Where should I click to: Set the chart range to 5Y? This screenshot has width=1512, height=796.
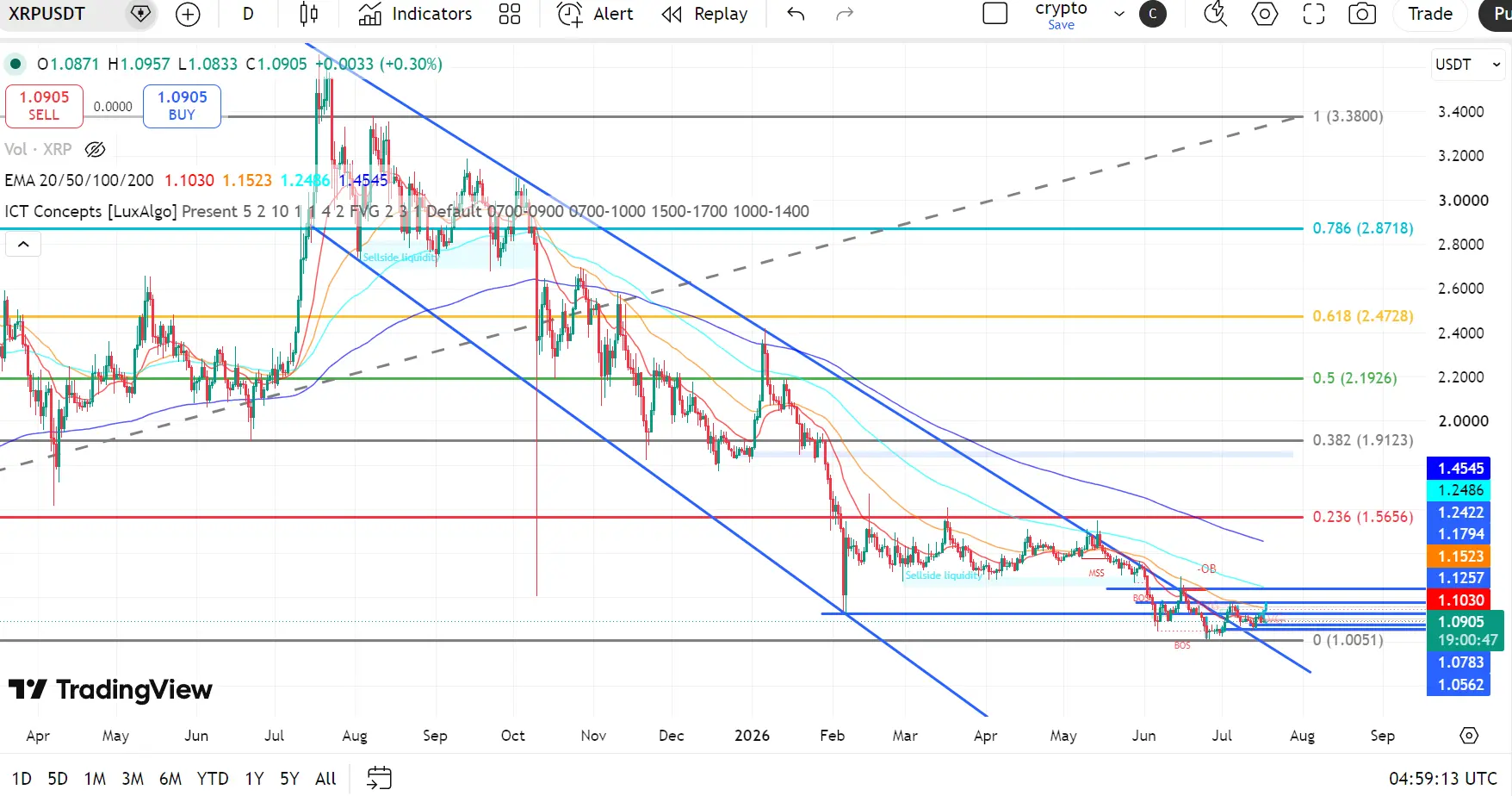(289, 779)
